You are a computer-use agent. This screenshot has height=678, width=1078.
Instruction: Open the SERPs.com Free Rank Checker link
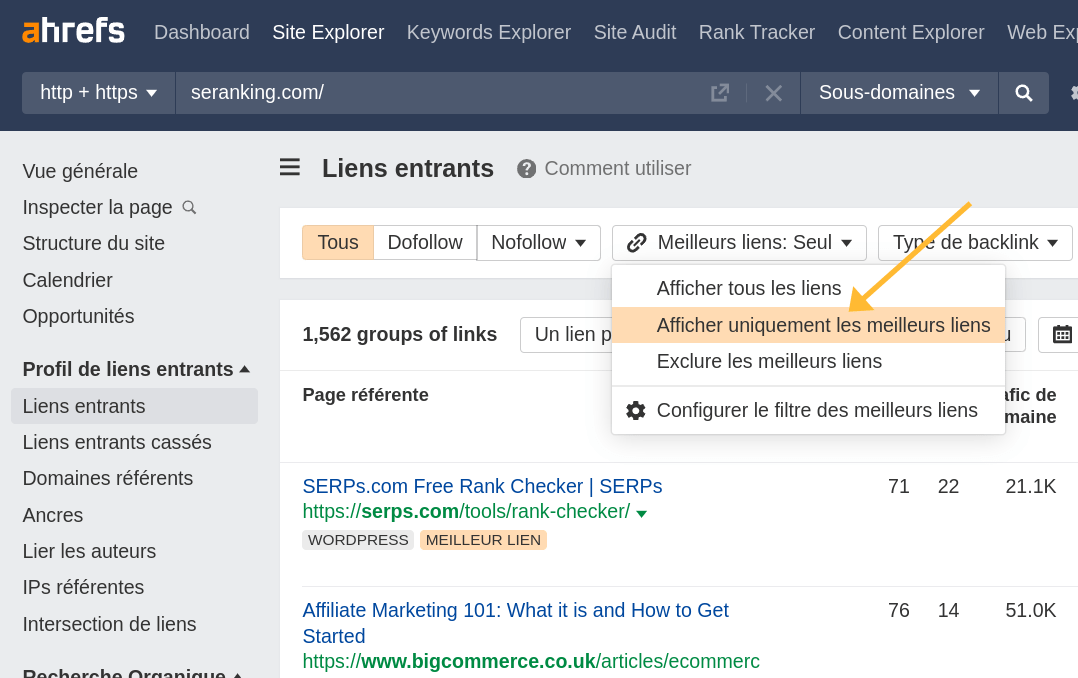coord(482,486)
